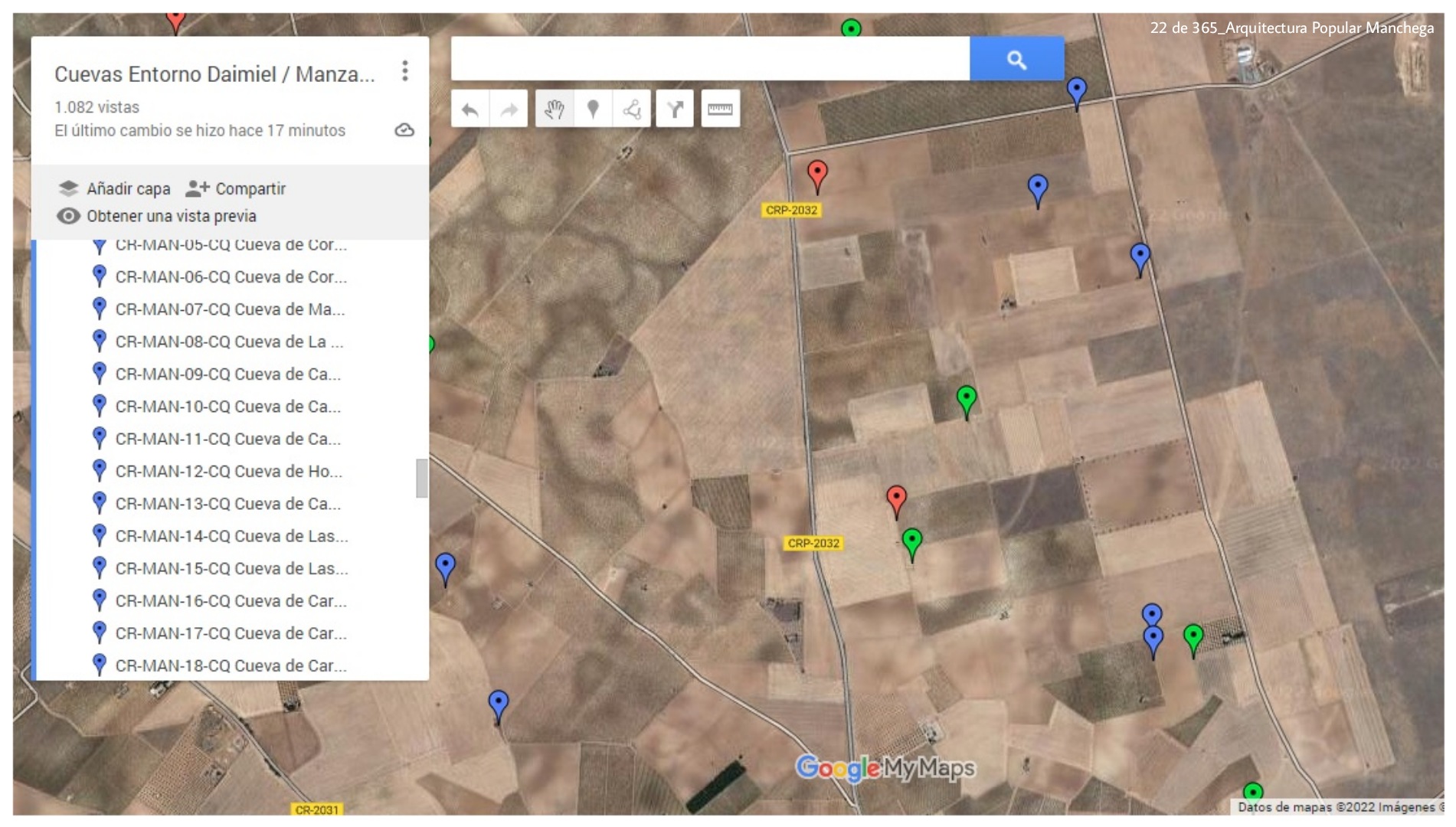Click the red marker above upper CRP-2032 label
This screenshot has width=1456, height=827.
817,176
